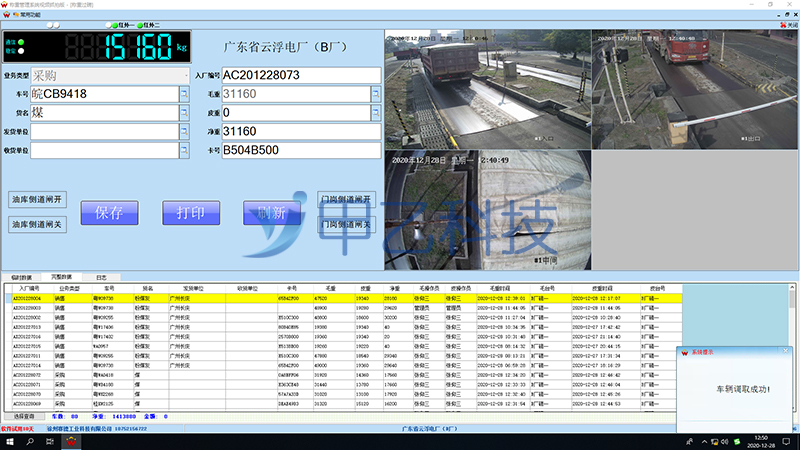Switch to the 临时数据 tab
This screenshot has height=450, width=800.
coord(21,275)
